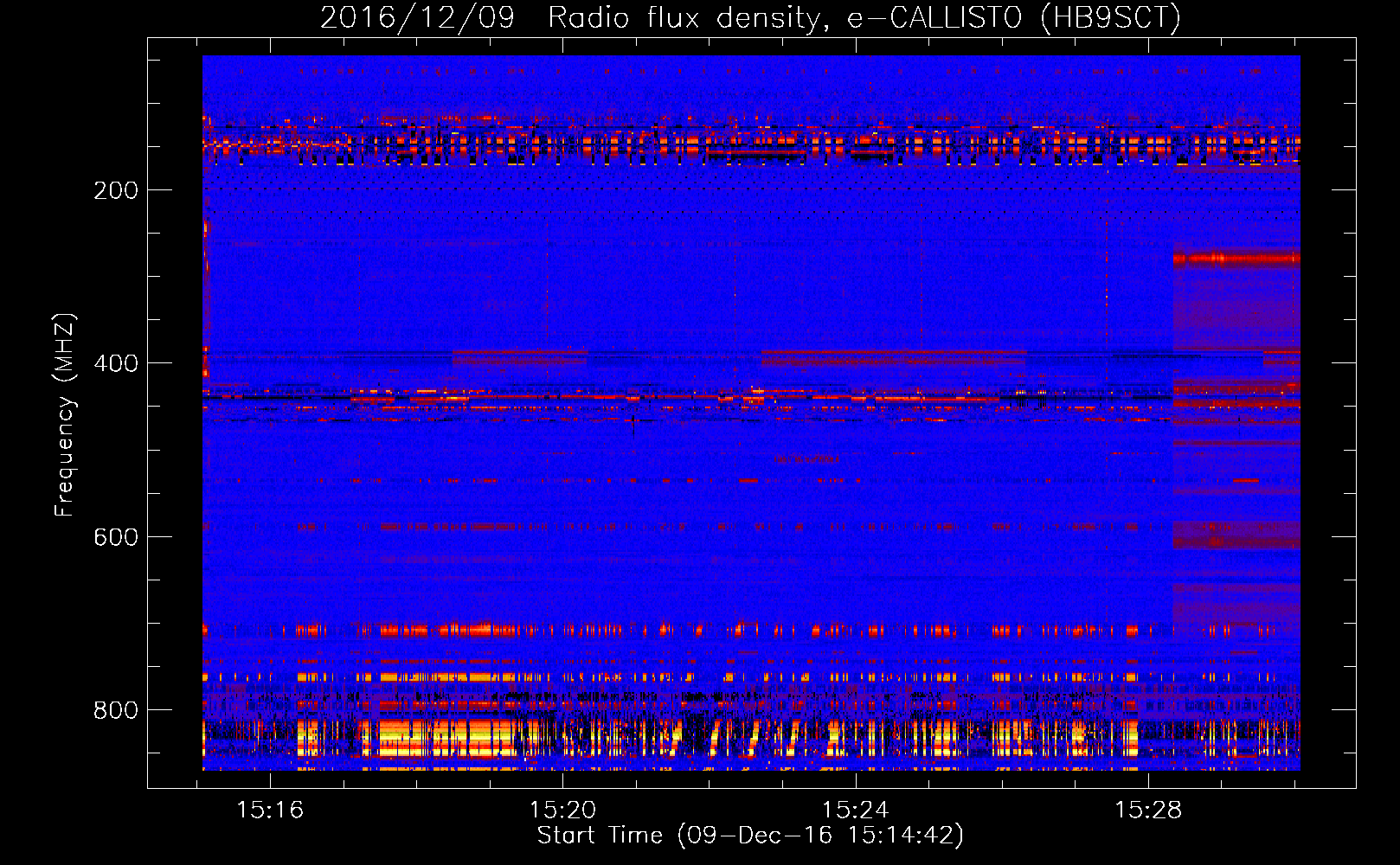The height and width of the screenshot is (865, 1400).
Task: Click the 800 frequency tick label
Action: tap(116, 710)
